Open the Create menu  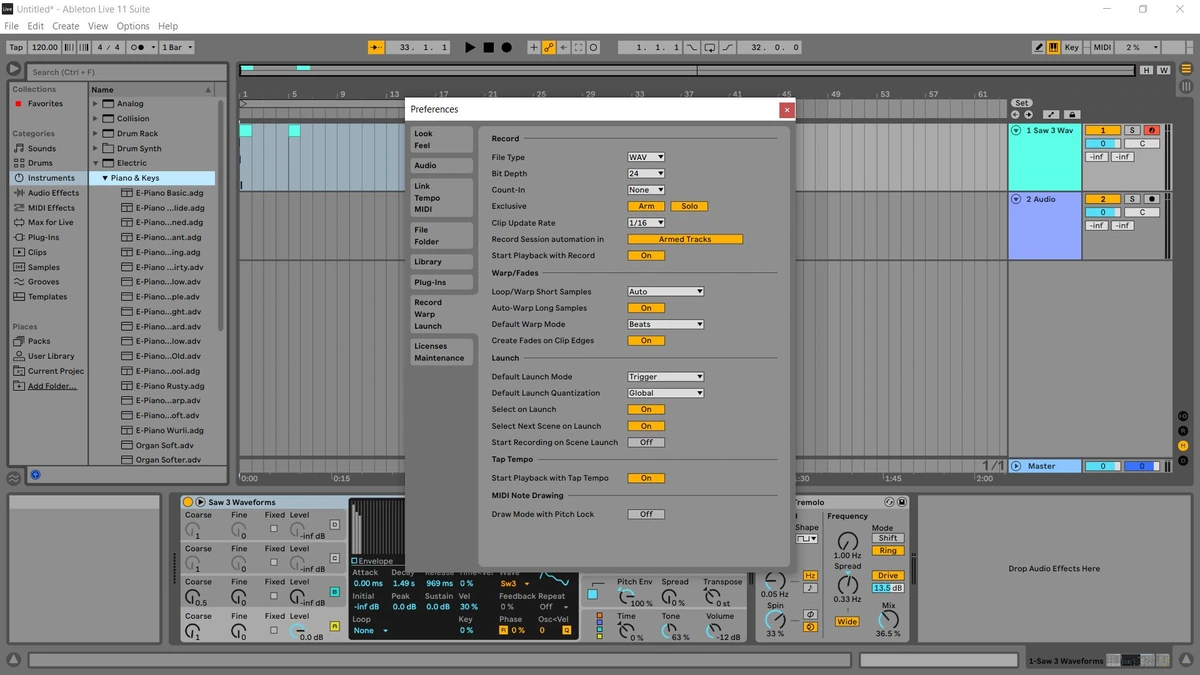click(66, 26)
